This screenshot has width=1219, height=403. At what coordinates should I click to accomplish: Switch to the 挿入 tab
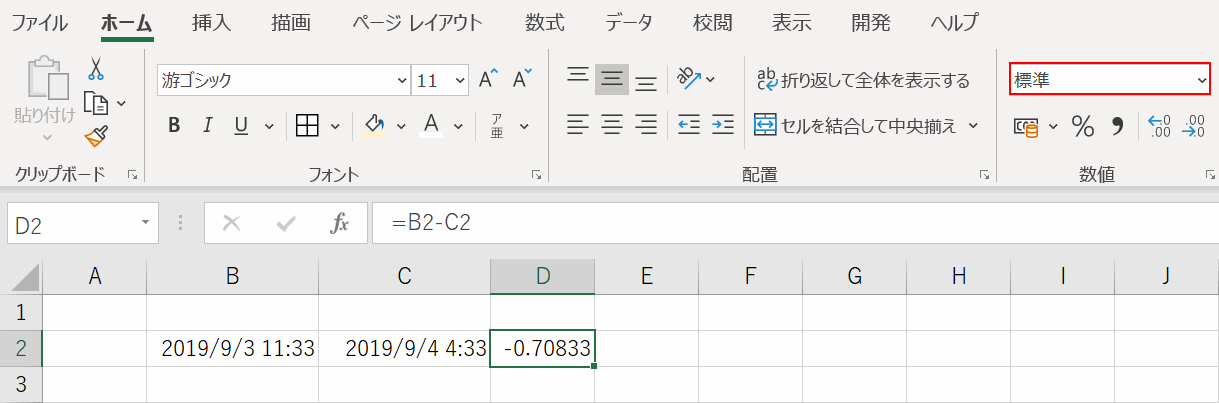click(x=211, y=22)
